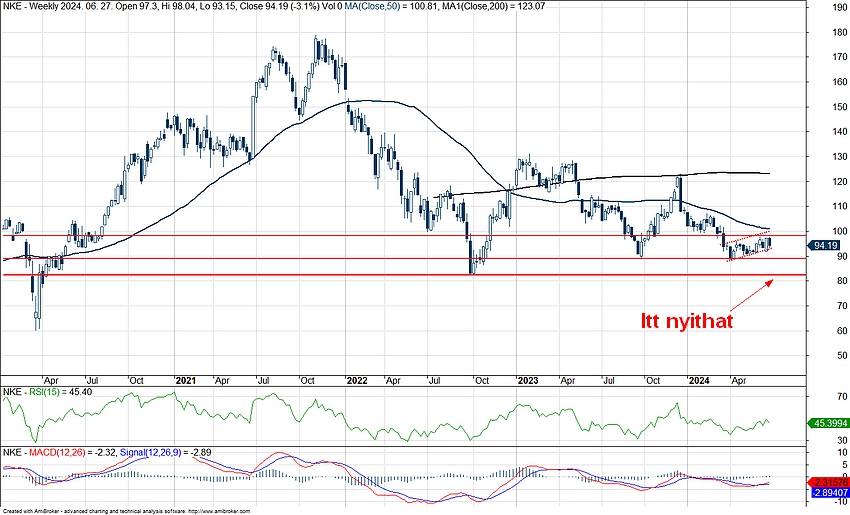Click the 'Itt nyithat' annotation text

pyautogui.click(x=687, y=320)
